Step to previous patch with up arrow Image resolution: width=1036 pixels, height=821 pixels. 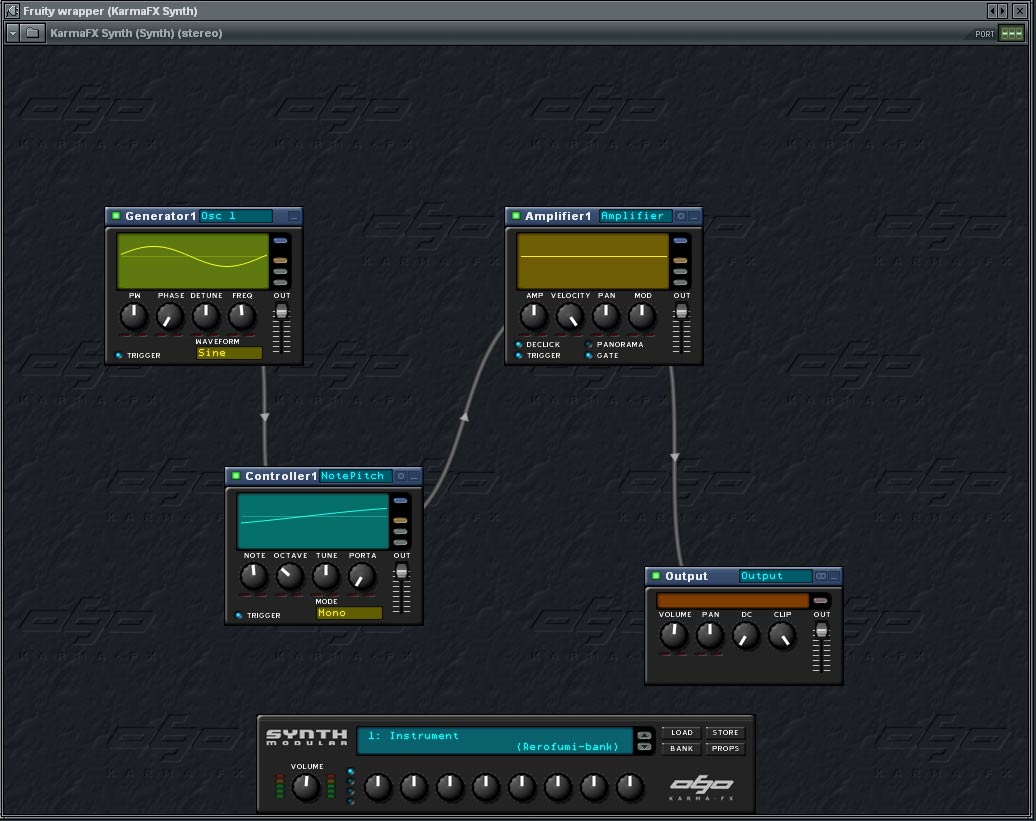click(644, 735)
